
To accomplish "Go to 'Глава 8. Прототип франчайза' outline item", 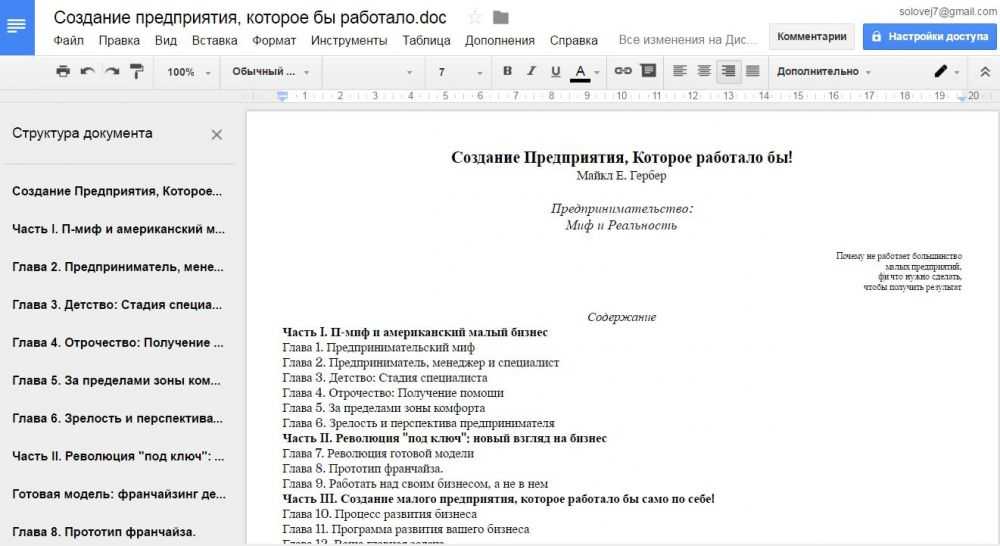I will pyautogui.click(x=103, y=532).
